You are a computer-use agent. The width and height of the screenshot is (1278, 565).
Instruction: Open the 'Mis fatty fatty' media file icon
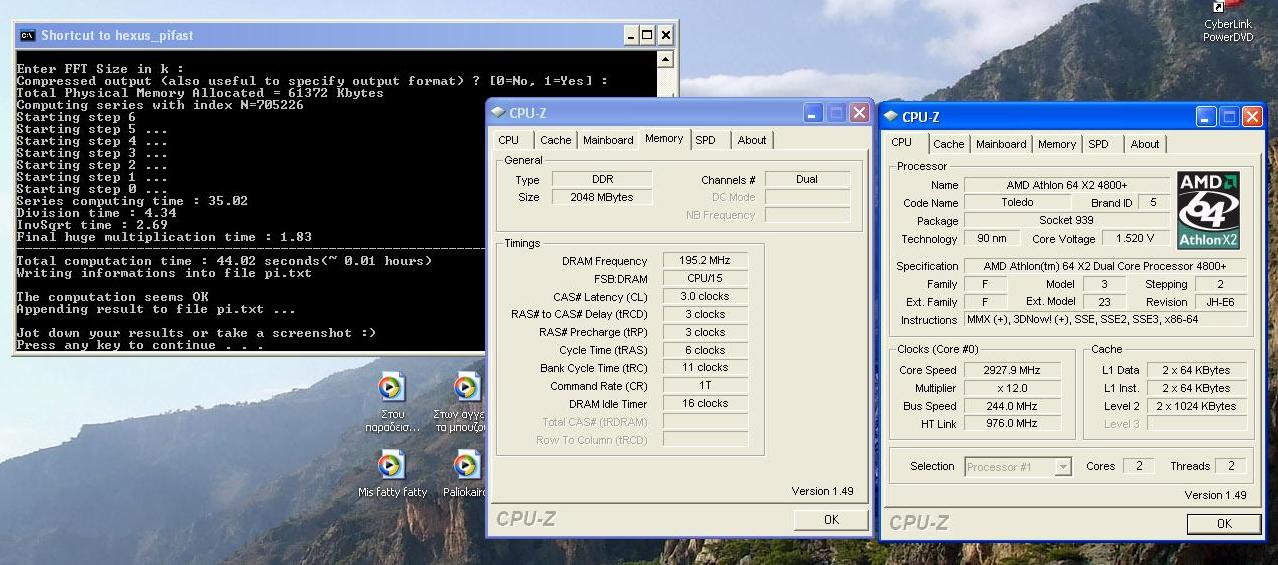pos(392,475)
